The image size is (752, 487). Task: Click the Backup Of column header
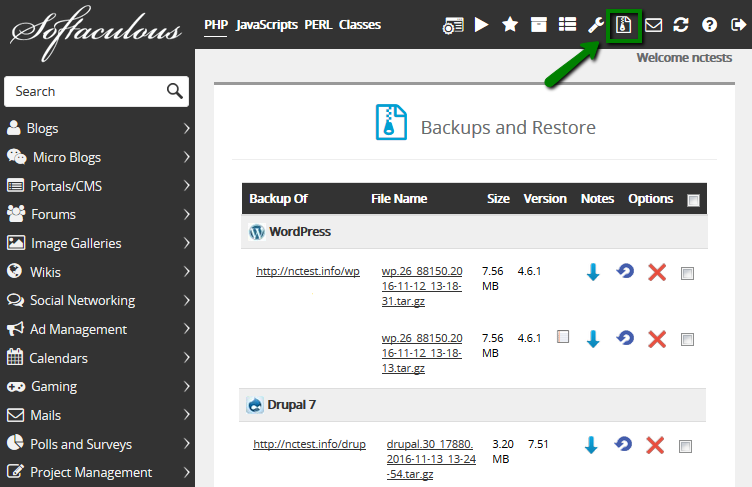278,199
